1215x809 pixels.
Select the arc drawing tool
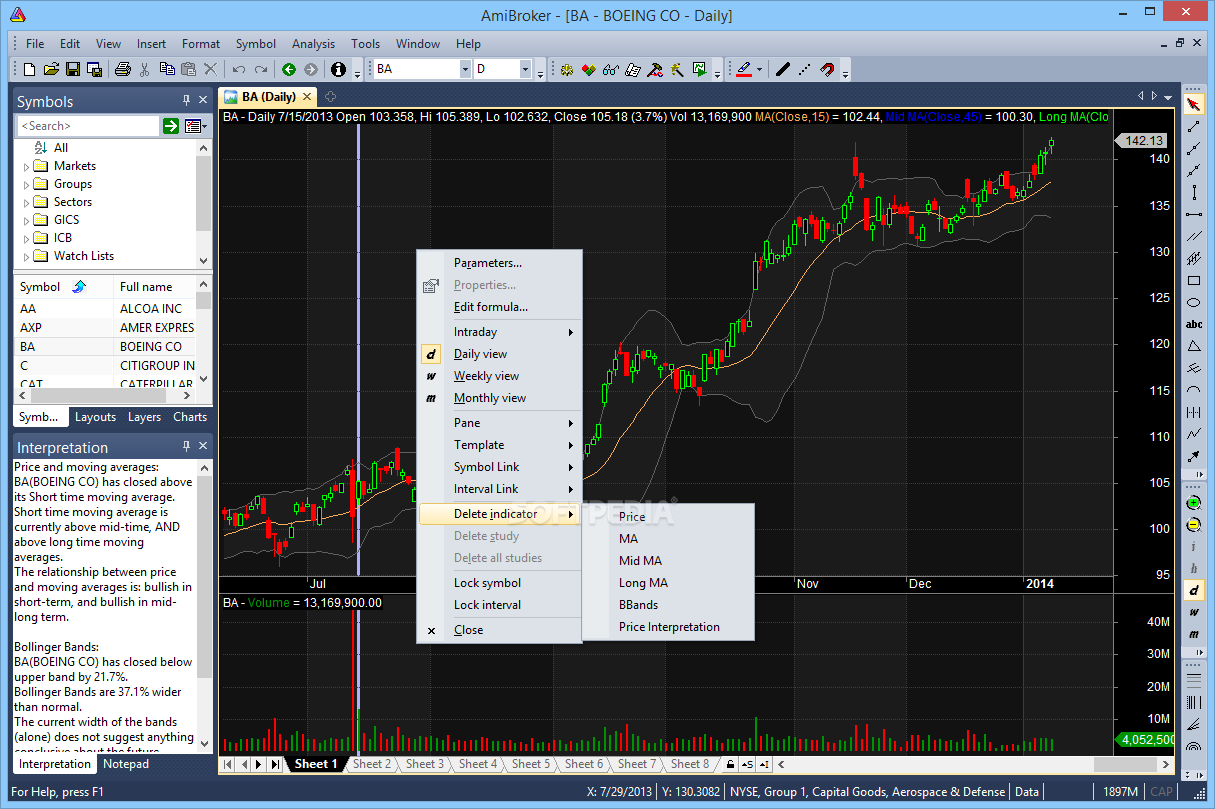coord(1193,390)
